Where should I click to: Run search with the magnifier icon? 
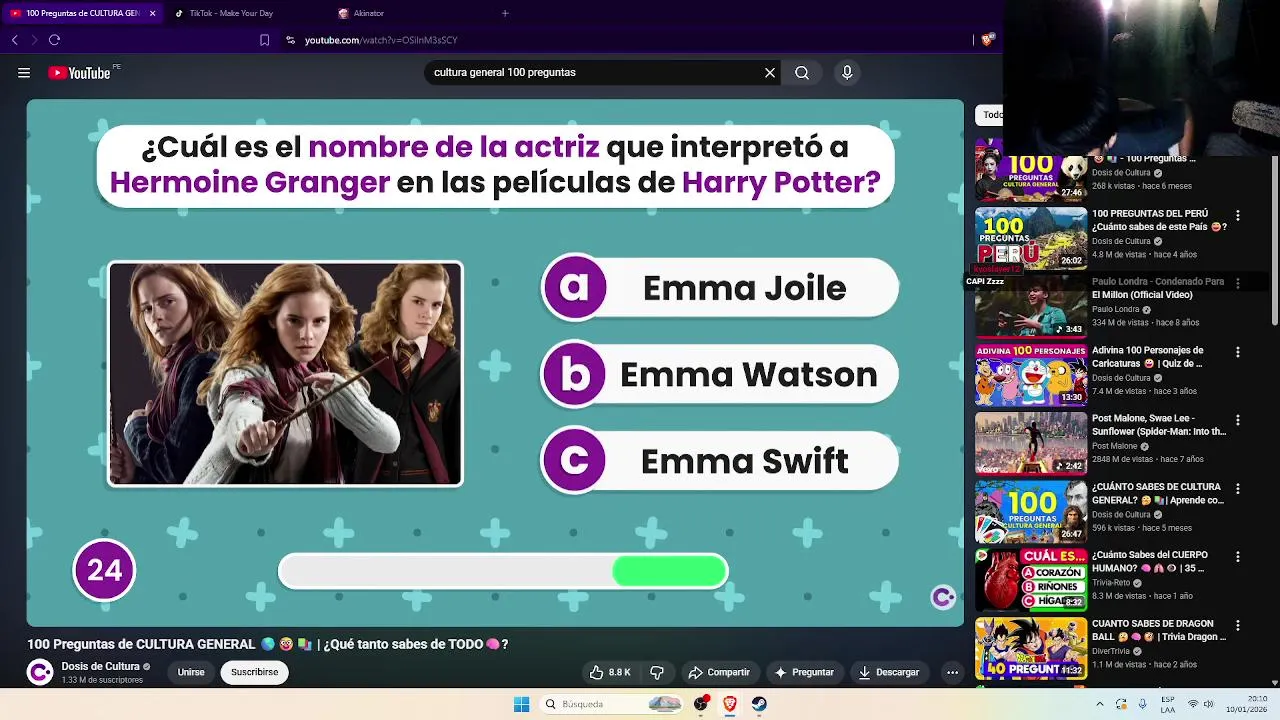(x=802, y=73)
